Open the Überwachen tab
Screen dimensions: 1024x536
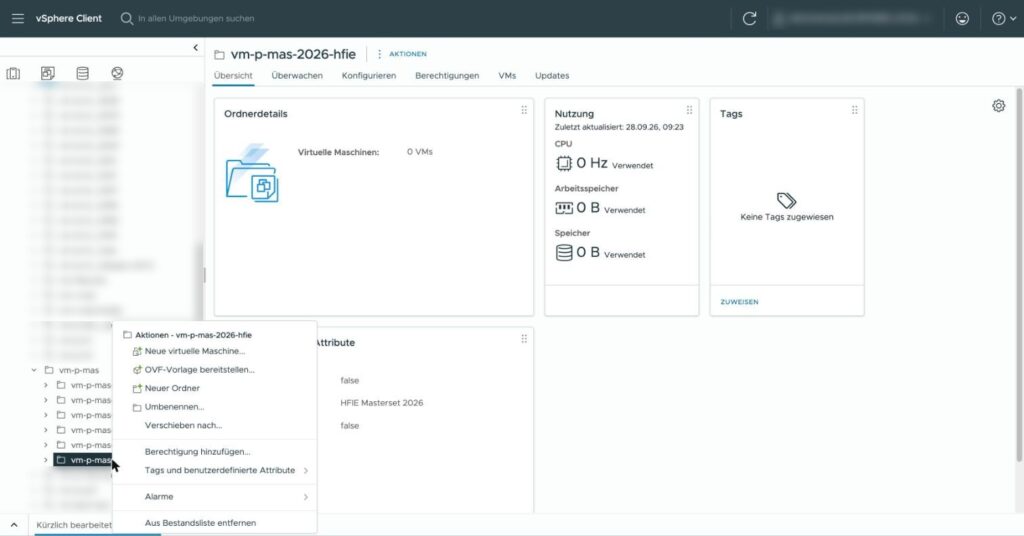297,76
